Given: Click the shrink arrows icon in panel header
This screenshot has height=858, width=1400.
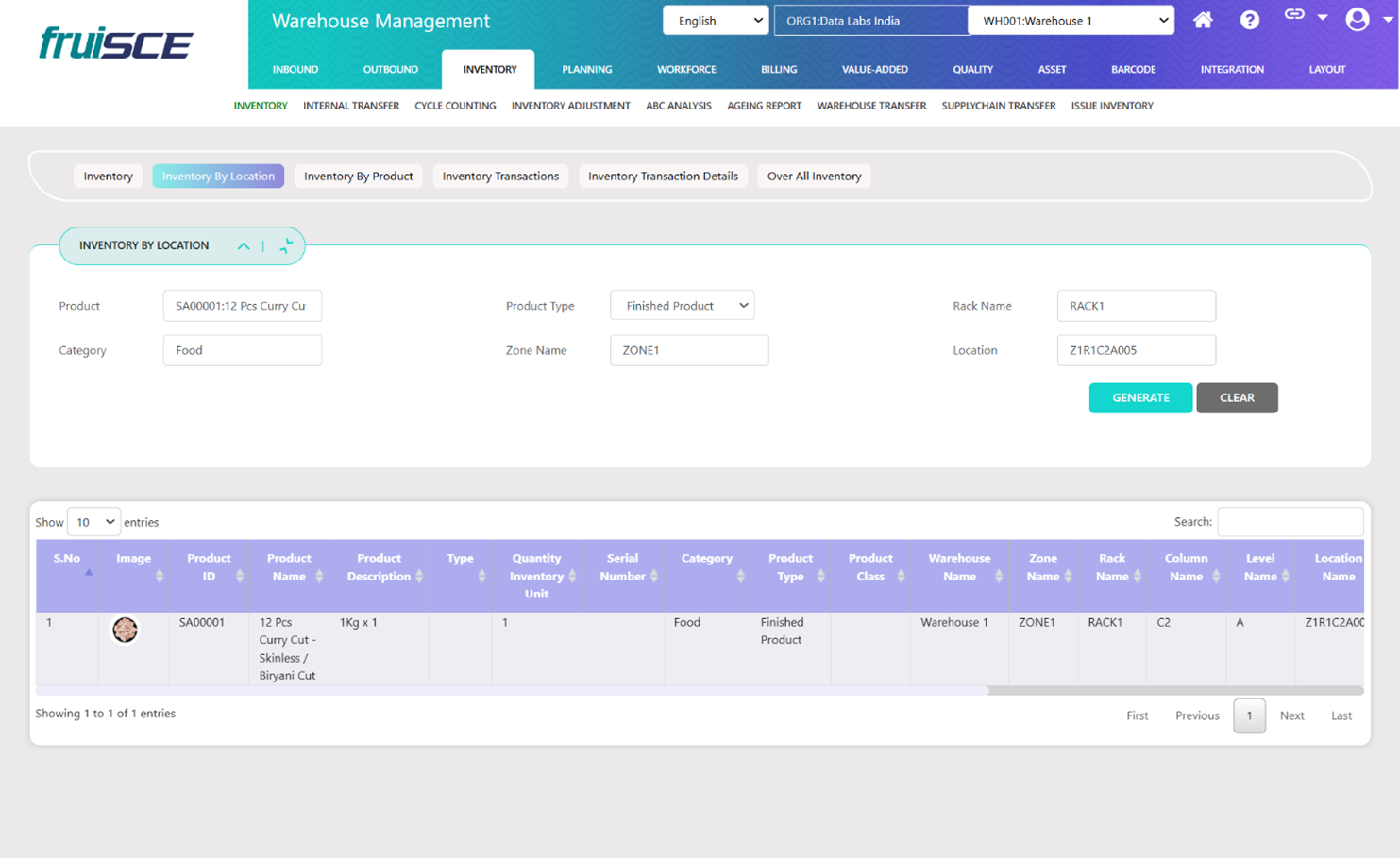Looking at the screenshot, I should (286, 246).
